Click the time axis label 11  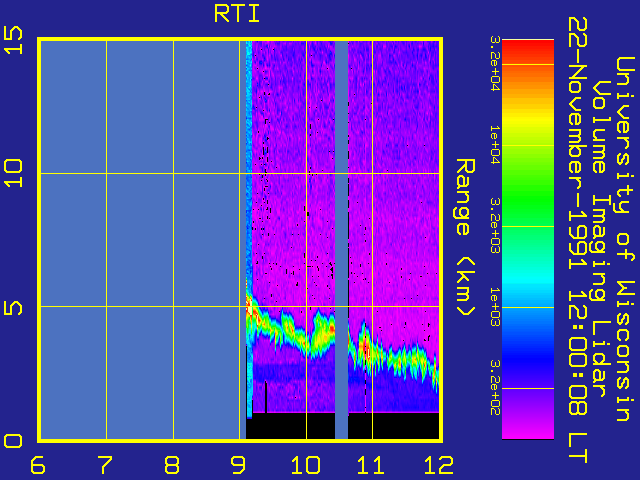371,465
